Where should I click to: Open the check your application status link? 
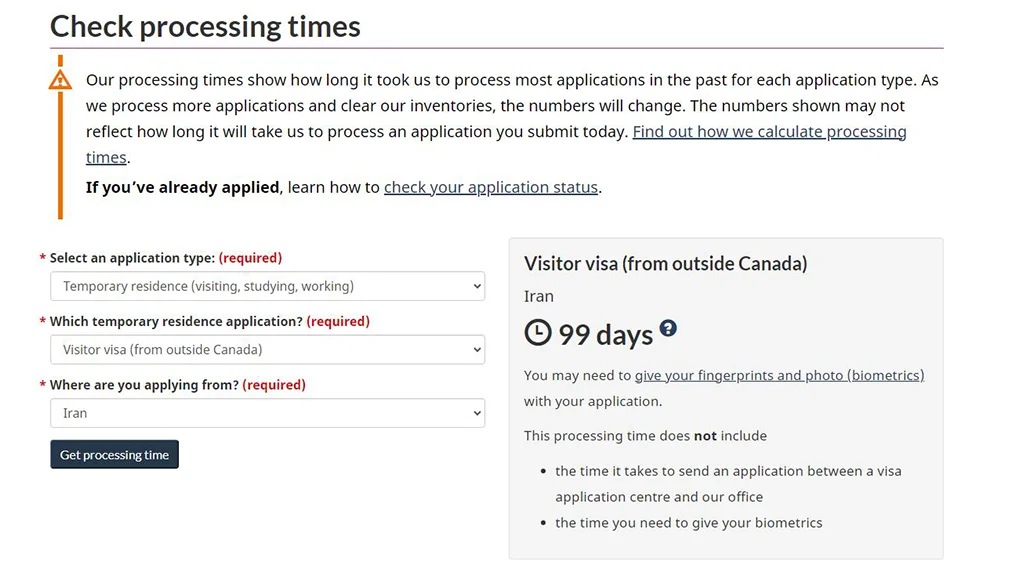tap(490, 187)
